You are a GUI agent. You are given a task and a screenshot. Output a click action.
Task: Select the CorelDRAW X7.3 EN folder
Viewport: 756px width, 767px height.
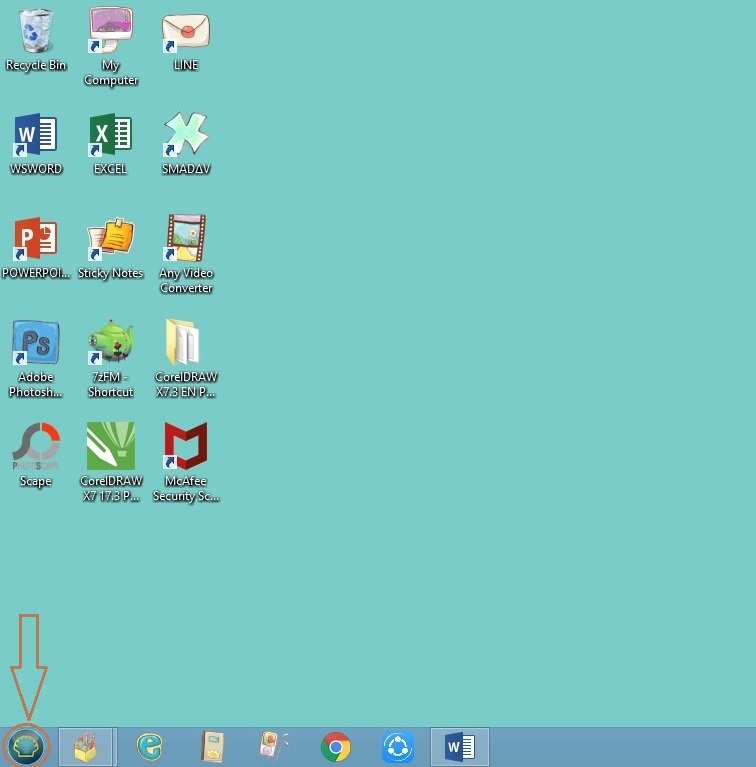pyautogui.click(x=183, y=342)
